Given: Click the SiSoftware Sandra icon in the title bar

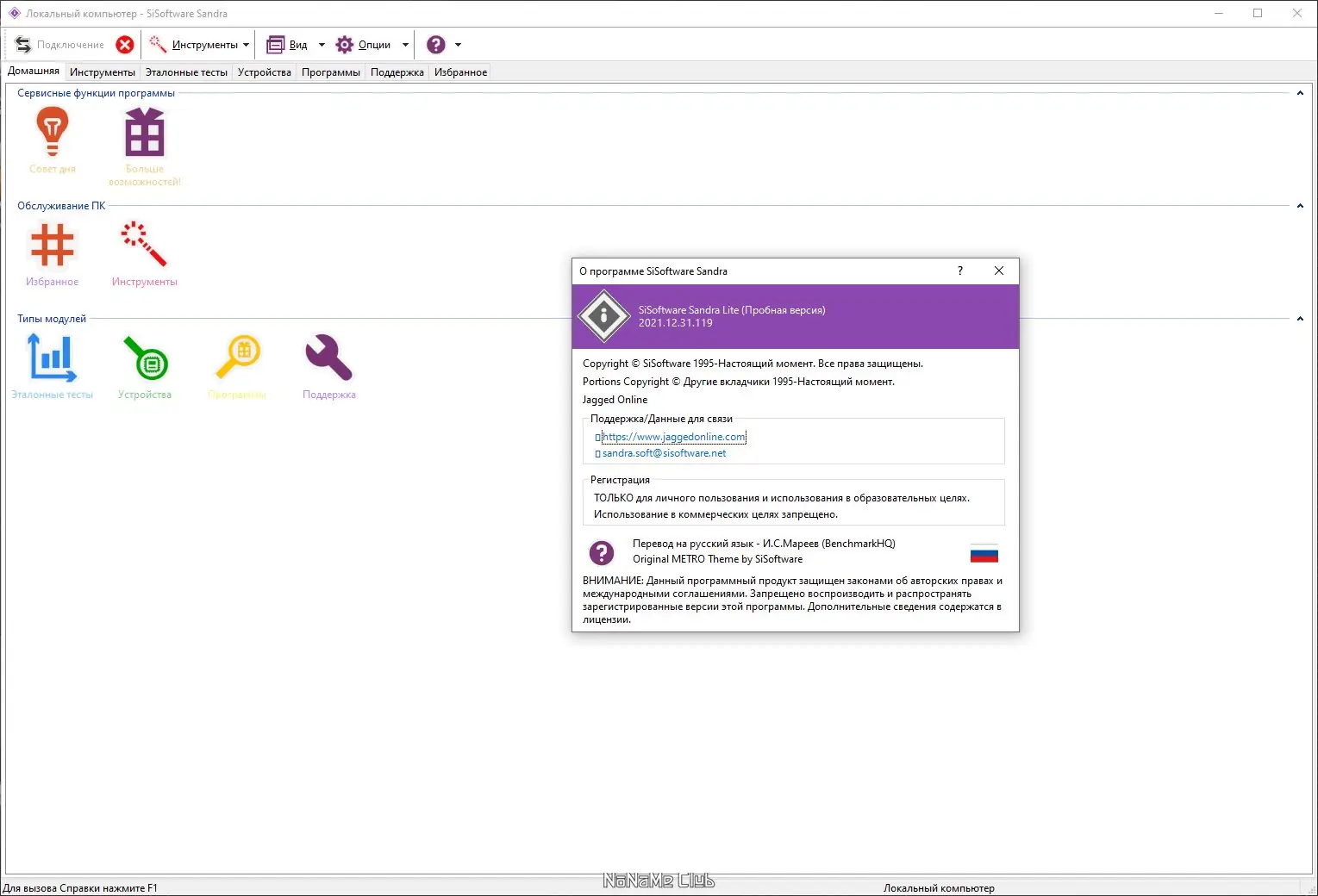Looking at the screenshot, I should 14,13.
